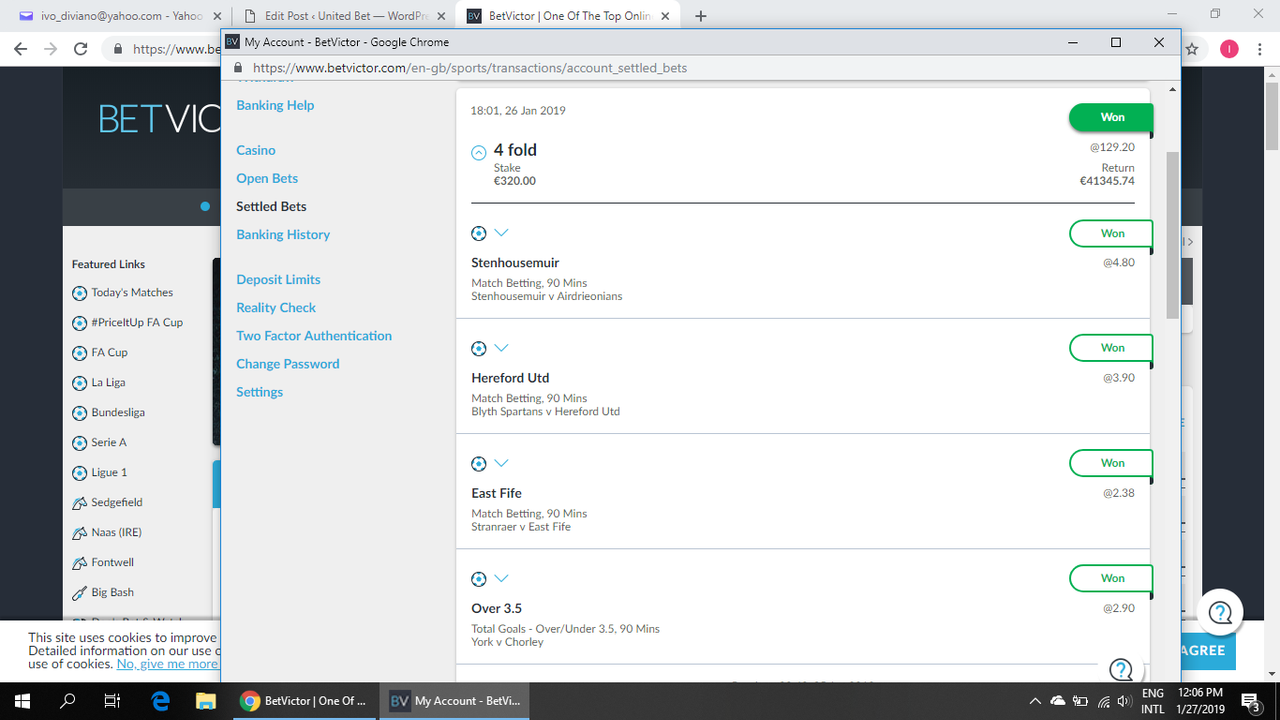This screenshot has height=720, width=1280.
Task: Open the notification action center icon
Action: (x=1250, y=701)
